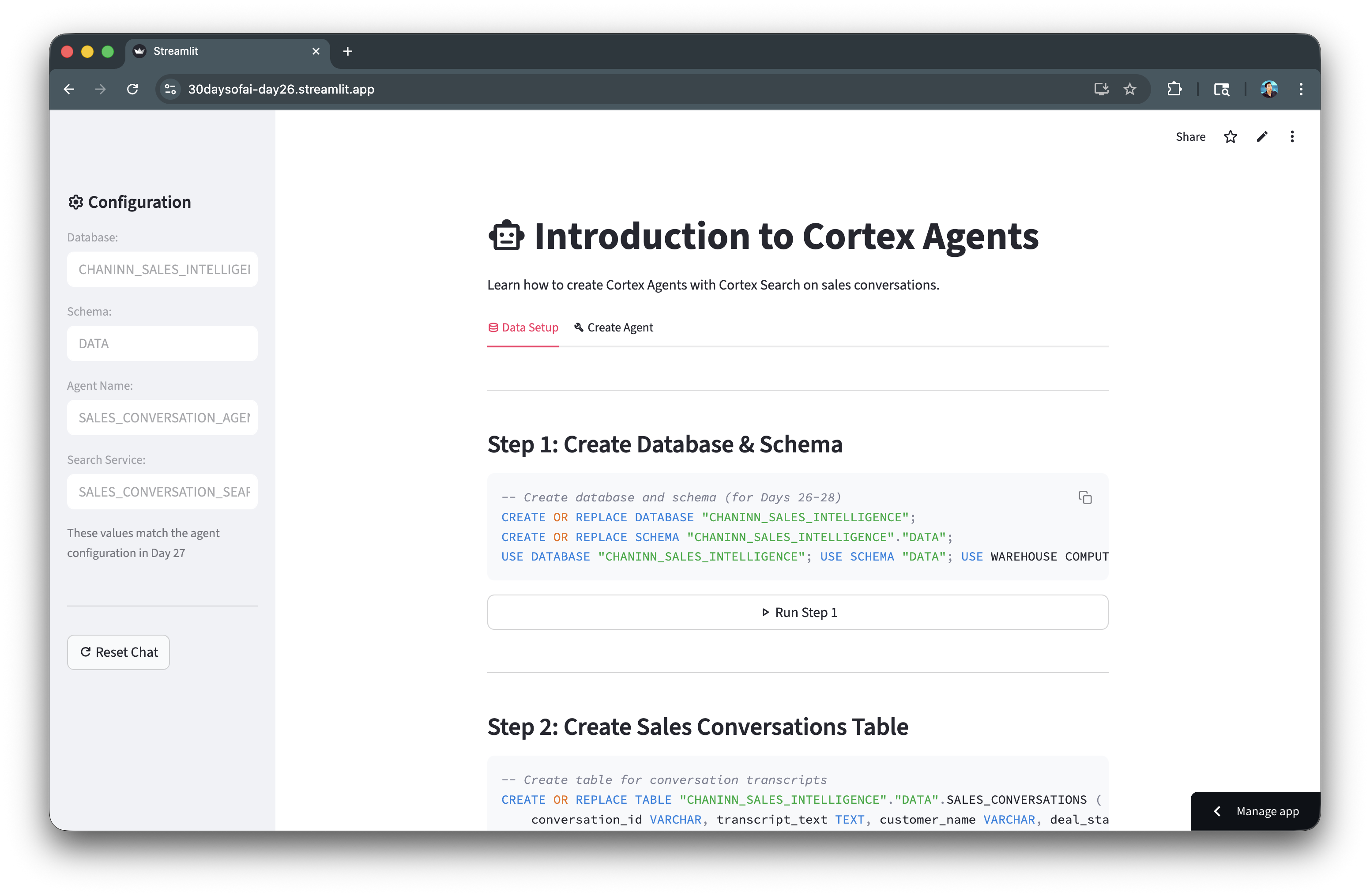
Task: Reload the page with the refresh icon
Action: point(132,89)
